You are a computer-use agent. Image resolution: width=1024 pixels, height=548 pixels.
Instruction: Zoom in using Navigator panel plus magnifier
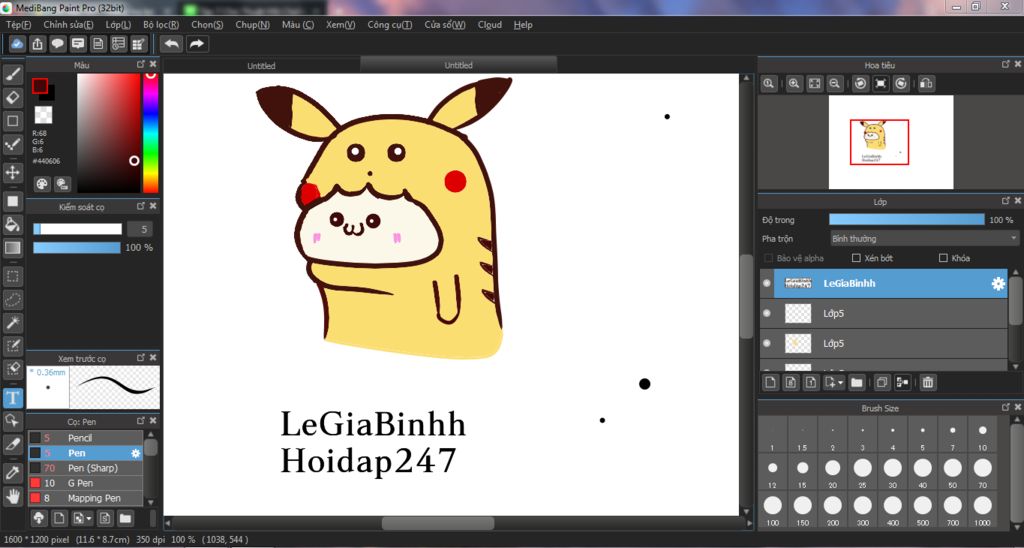coord(794,84)
